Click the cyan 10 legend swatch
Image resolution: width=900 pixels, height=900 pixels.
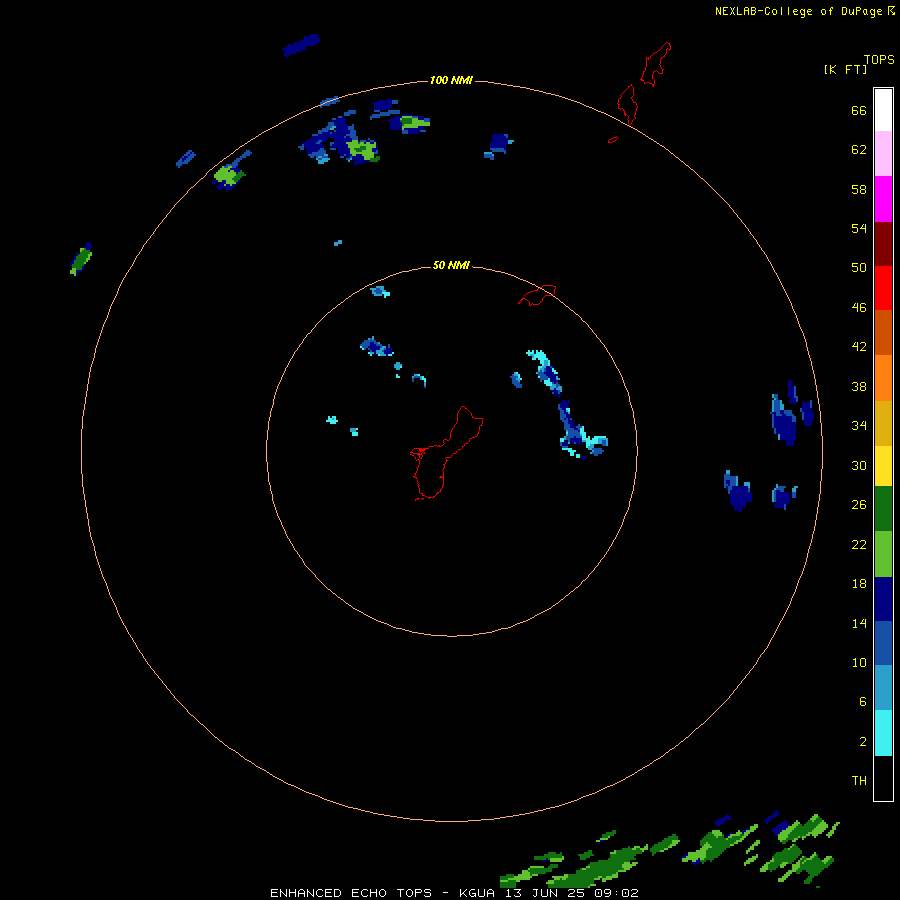point(883,733)
